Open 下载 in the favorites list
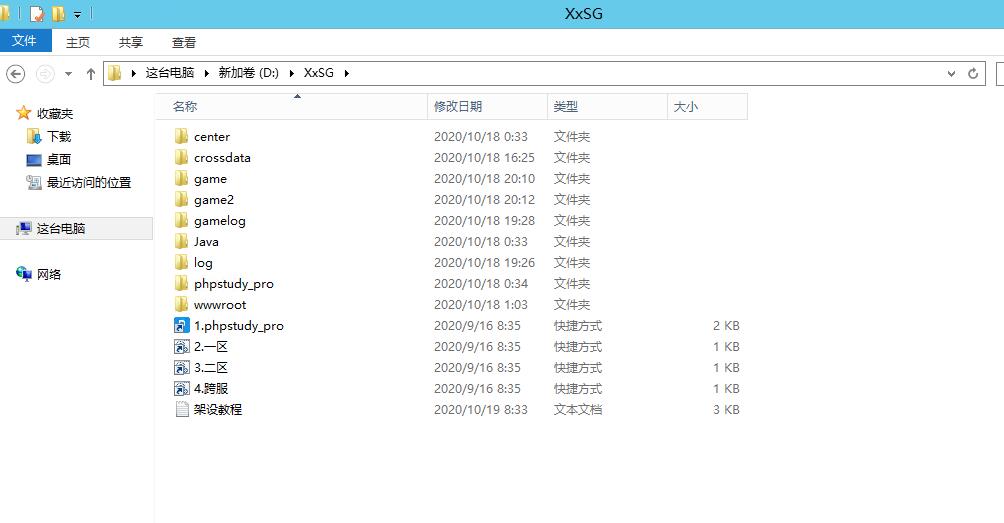1004x523 pixels. (x=59, y=137)
